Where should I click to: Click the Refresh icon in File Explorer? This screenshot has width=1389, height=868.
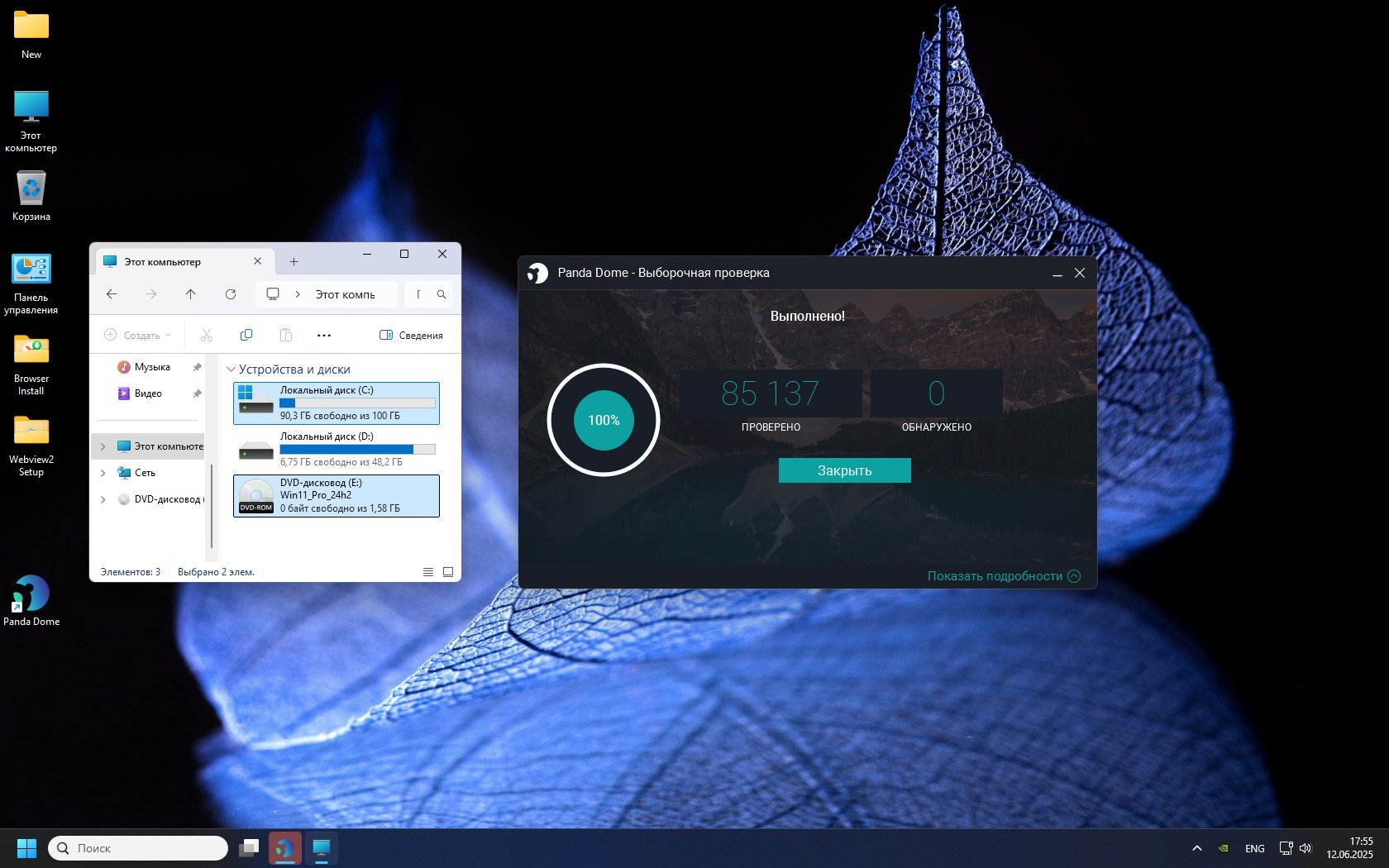(x=231, y=294)
